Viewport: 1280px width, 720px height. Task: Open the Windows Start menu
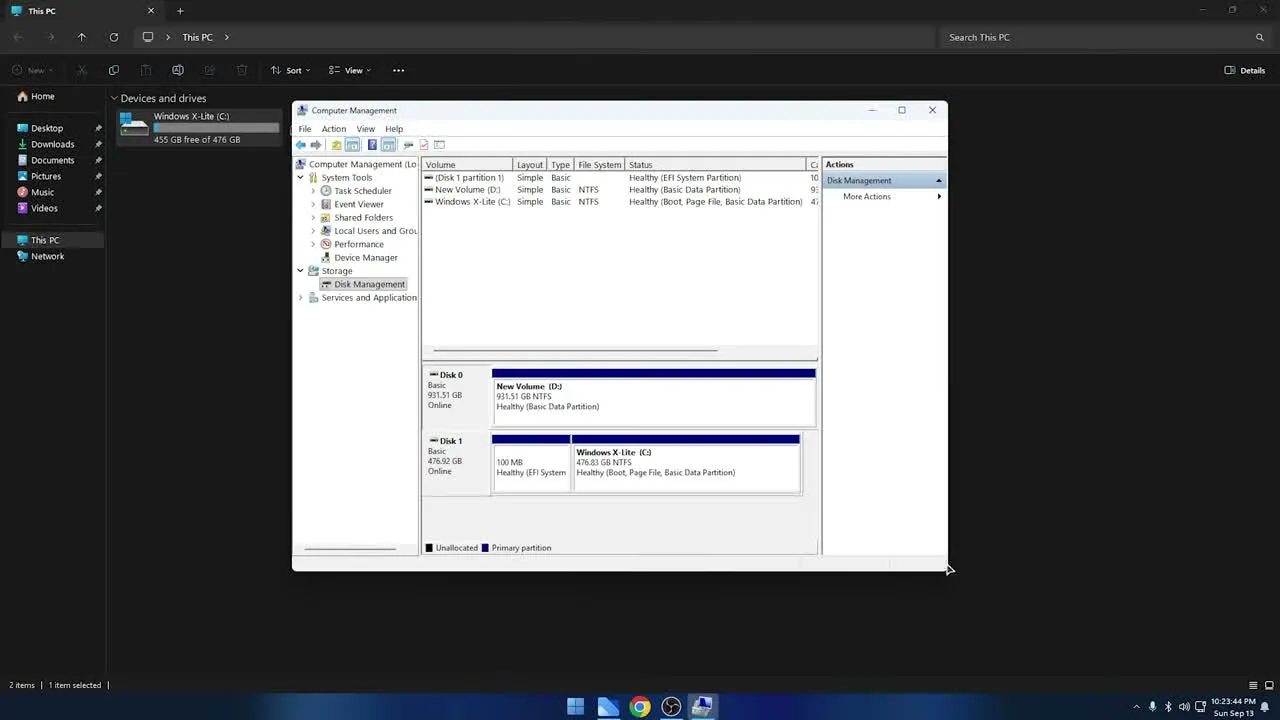[x=576, y=707]
